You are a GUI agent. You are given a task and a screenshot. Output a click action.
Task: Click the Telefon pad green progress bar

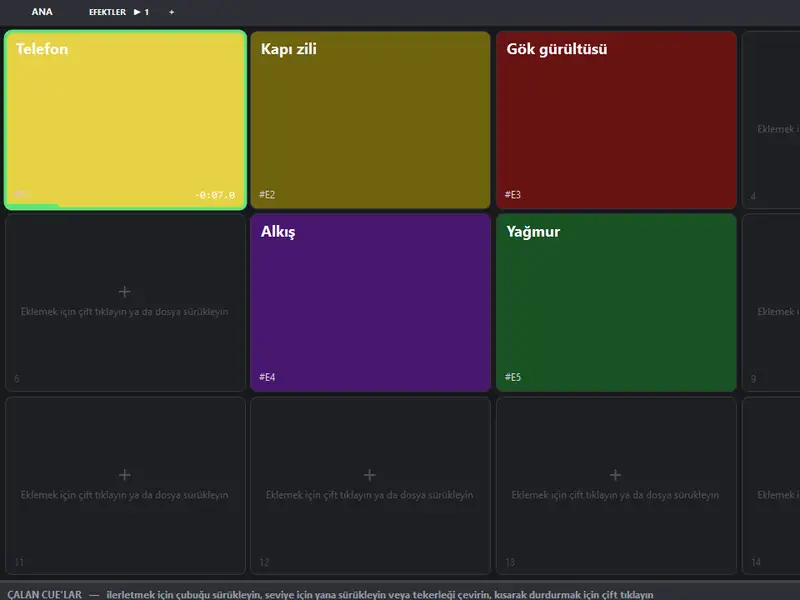pos(33,206)
